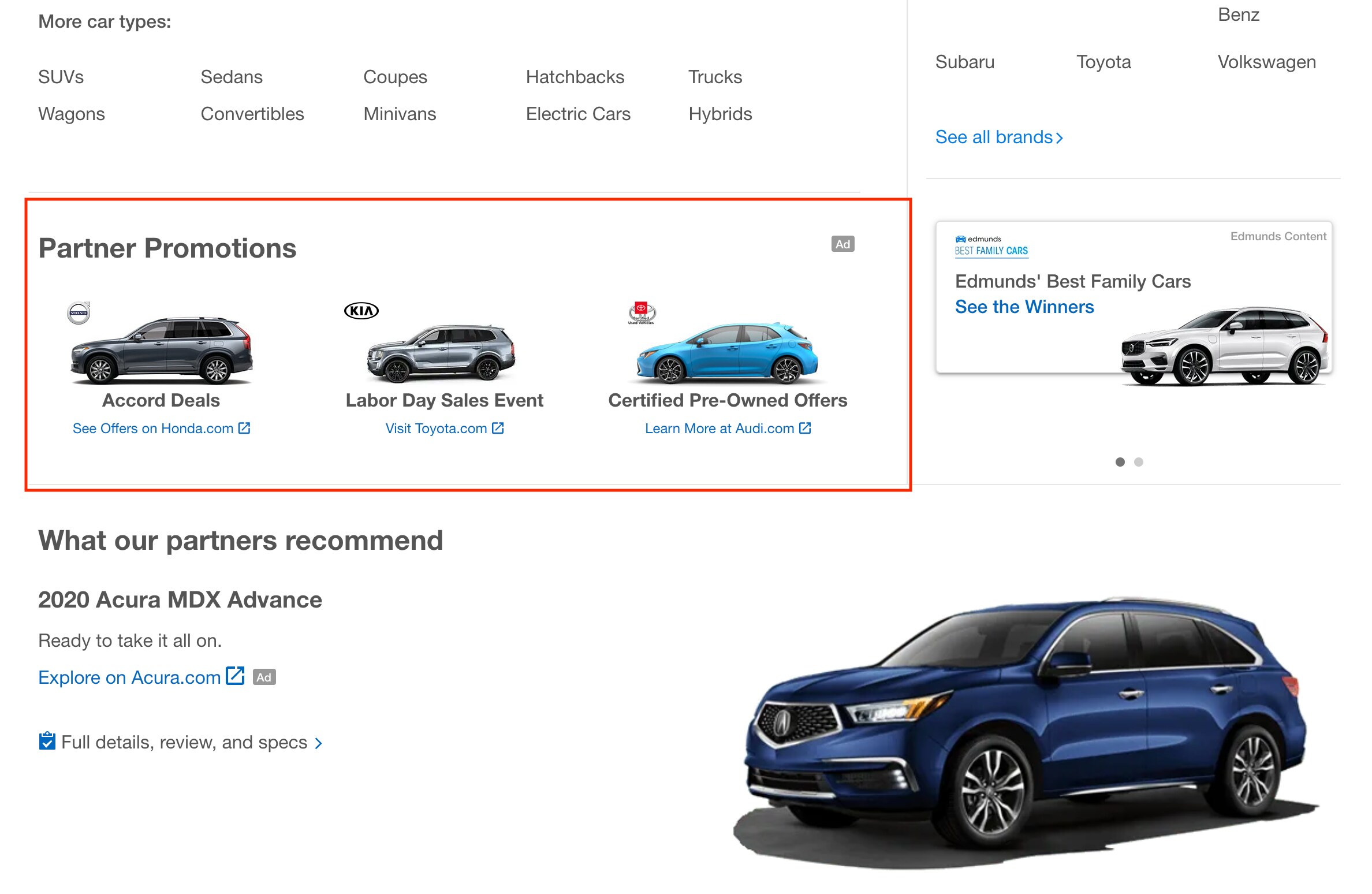Browse the Electric Cars category

point(578,114)
